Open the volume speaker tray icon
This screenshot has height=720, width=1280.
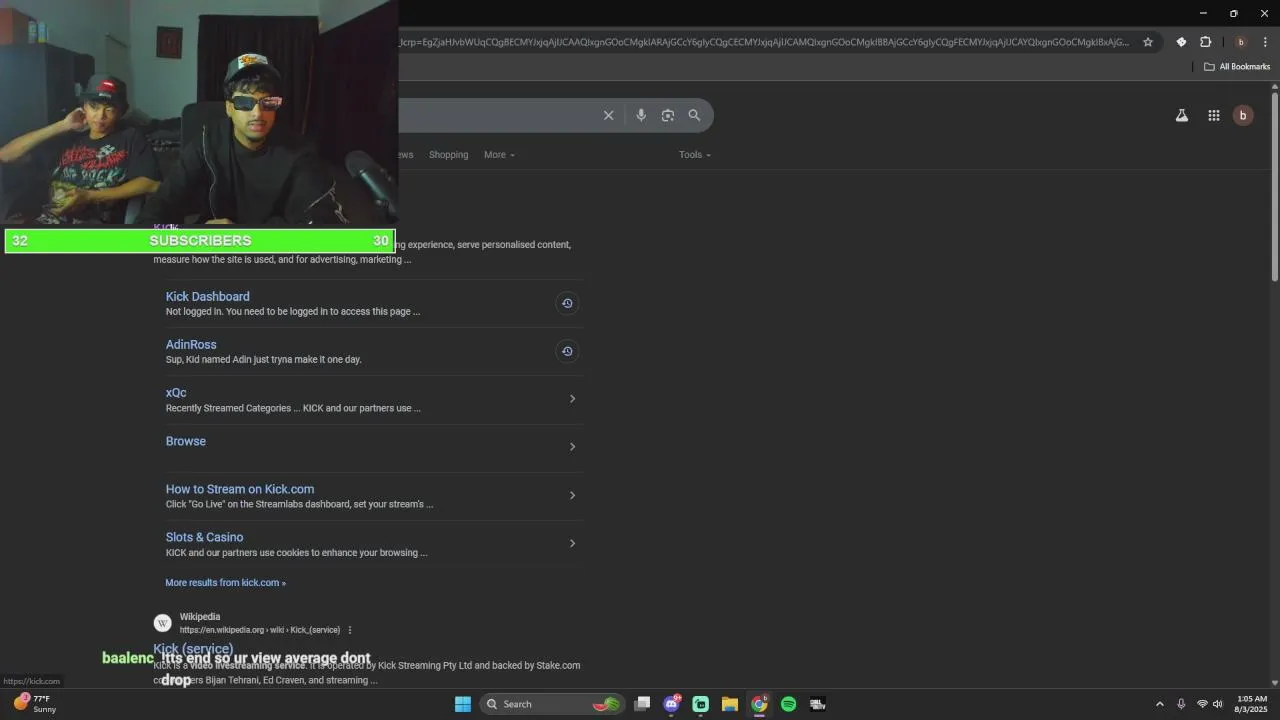click(x=1218, y=704)
